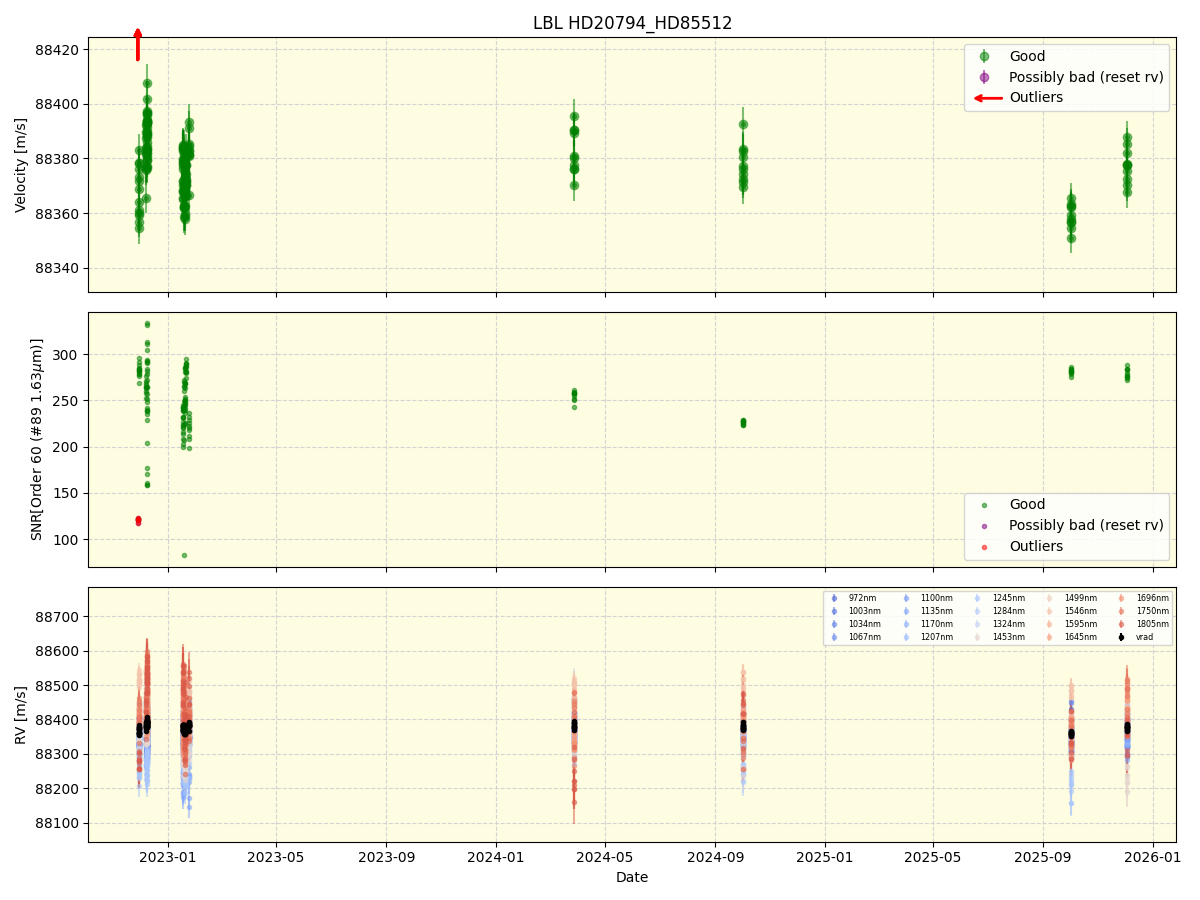Screen dimensions: 1200x900
Task: Click the 88400 velocity tick label
Action: 57,104
